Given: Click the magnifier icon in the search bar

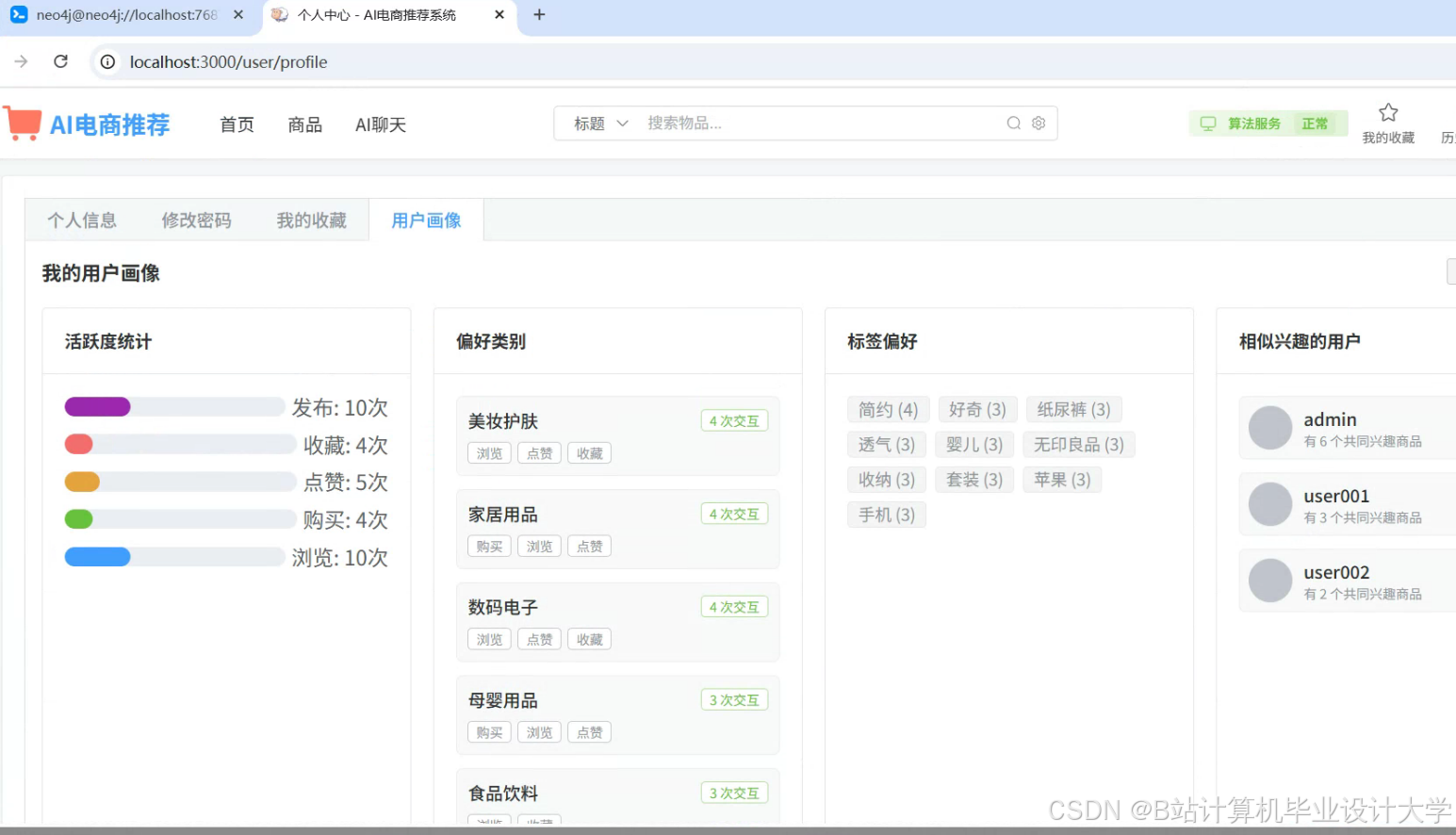Looking at the screenshot, I should coord(1012,123).
